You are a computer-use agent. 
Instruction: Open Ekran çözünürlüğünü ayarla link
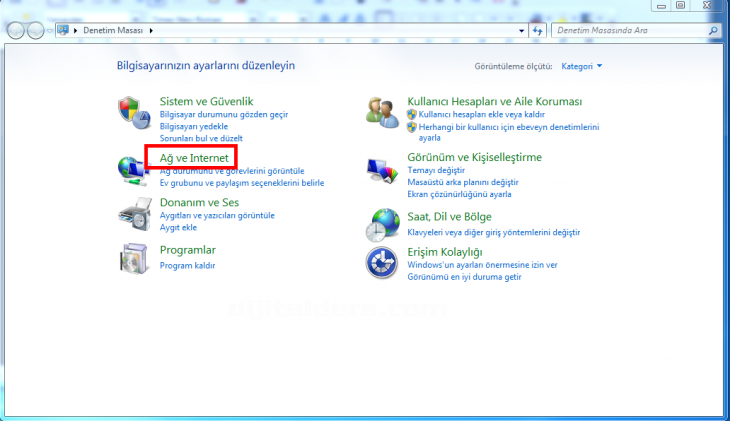459,194
